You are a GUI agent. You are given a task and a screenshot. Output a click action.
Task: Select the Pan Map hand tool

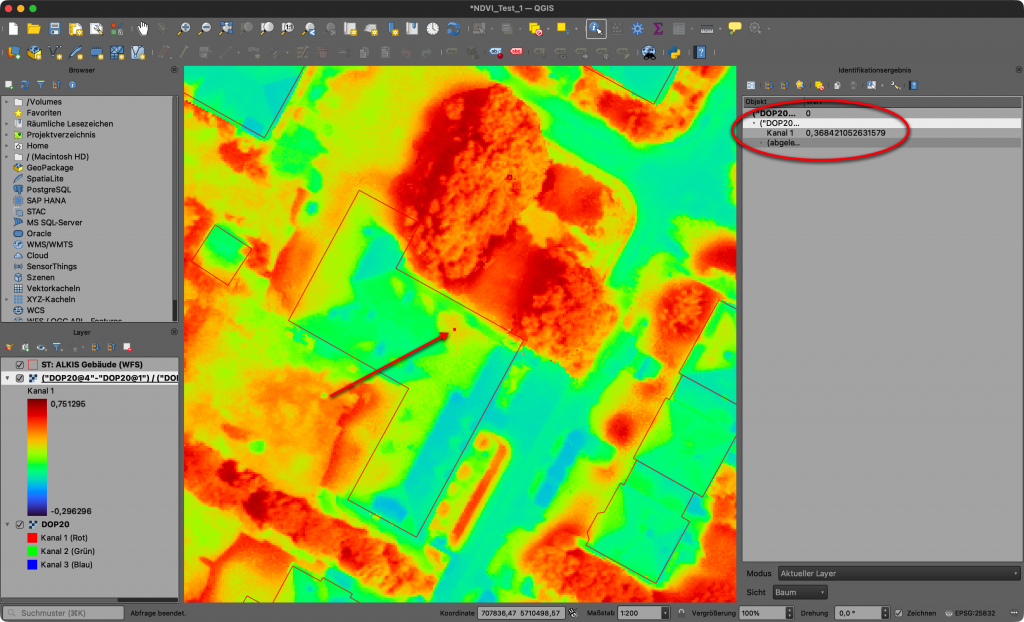click(143, 29)
